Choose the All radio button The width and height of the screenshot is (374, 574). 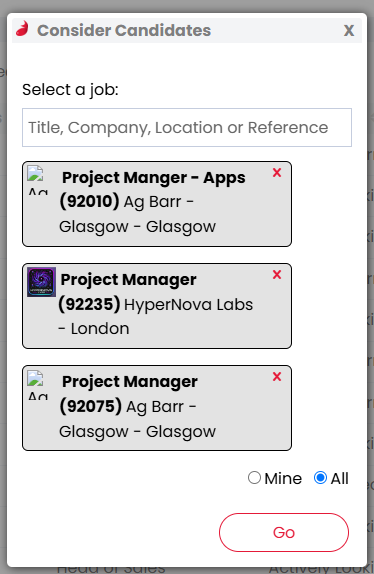(x=320, y=478)
